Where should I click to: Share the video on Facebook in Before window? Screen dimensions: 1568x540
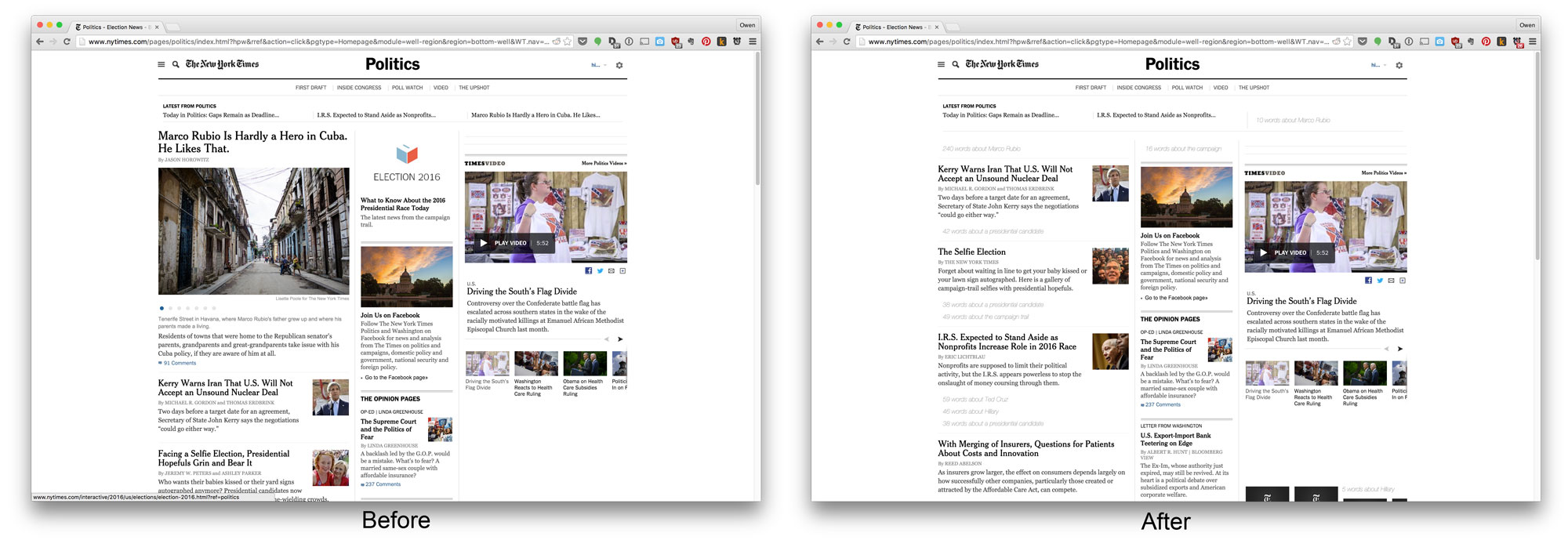click(x=589, y=270)
